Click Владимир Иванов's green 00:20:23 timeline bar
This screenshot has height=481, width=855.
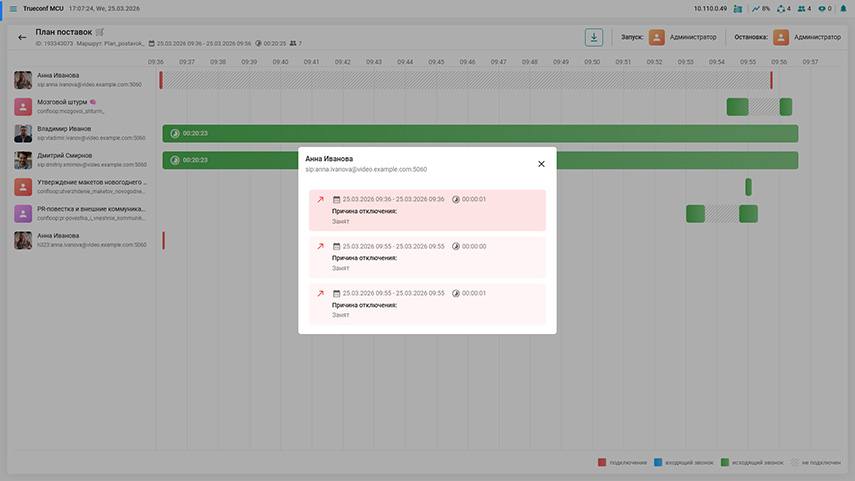click(480, 133)
